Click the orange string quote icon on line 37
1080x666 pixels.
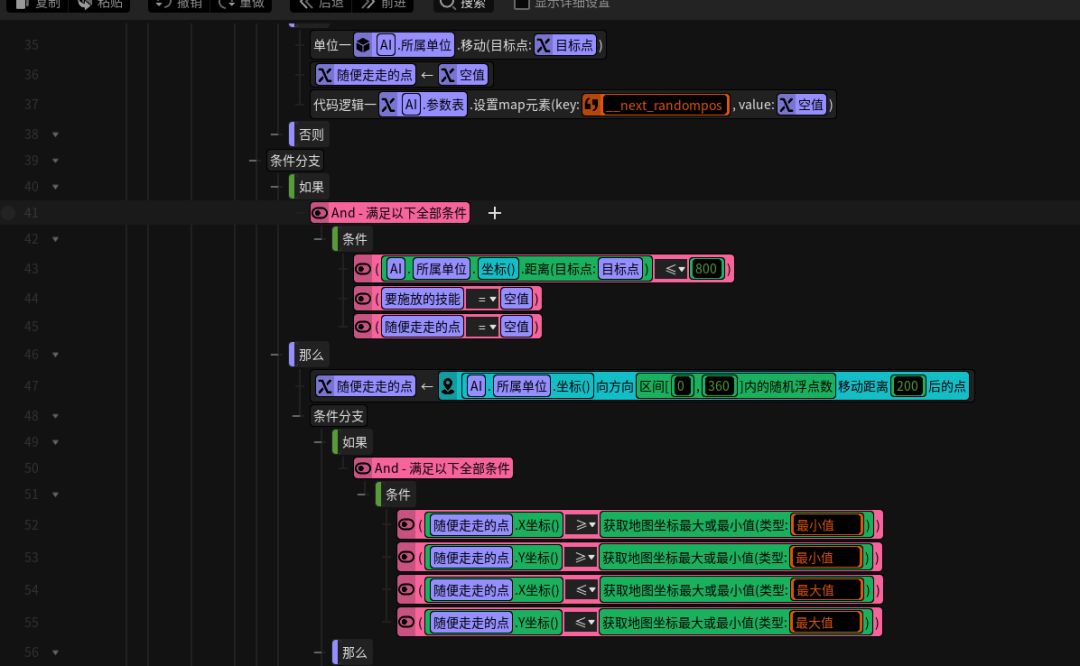(591, 105)
